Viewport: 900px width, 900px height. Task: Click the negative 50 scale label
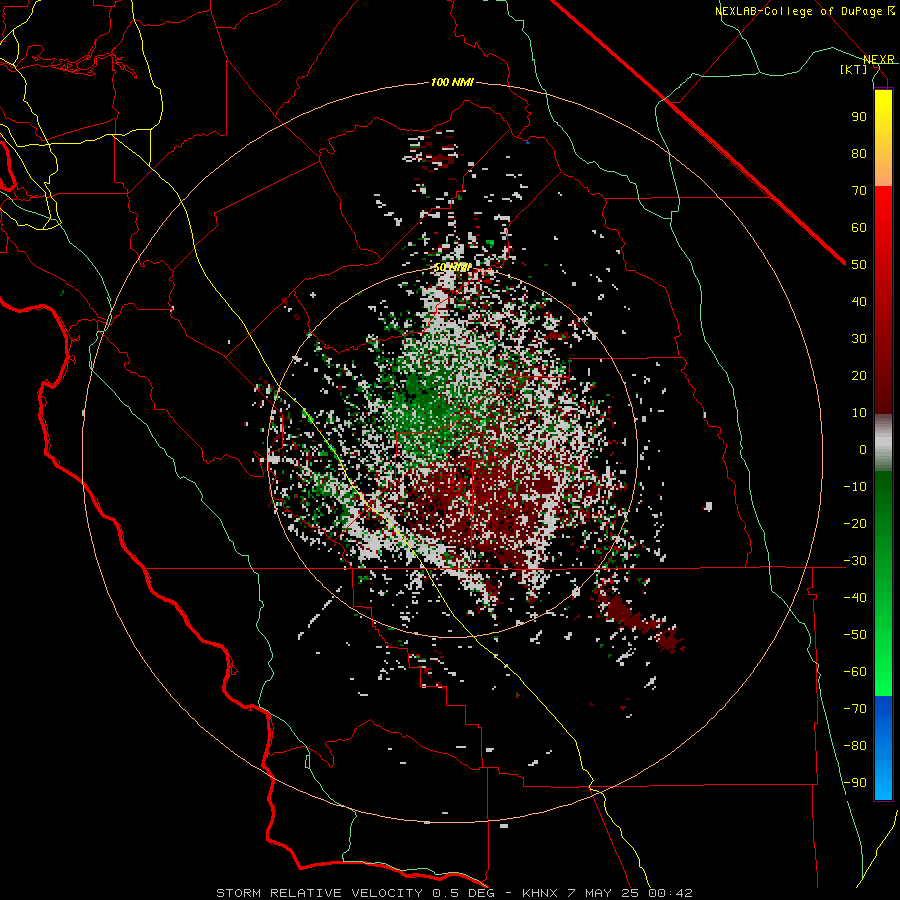[855, 635]
